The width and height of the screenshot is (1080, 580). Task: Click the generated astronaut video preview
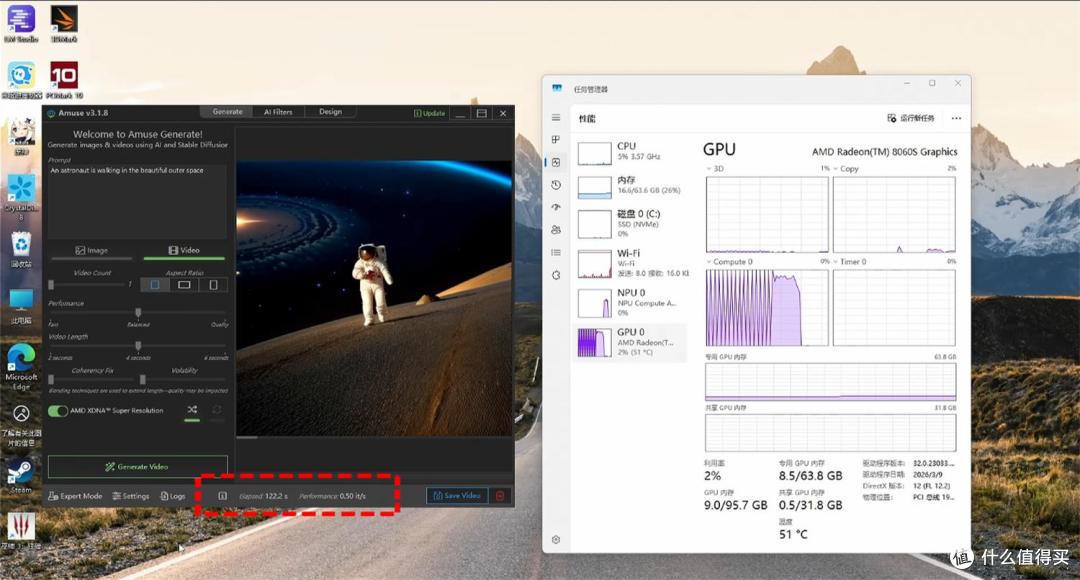375,298
